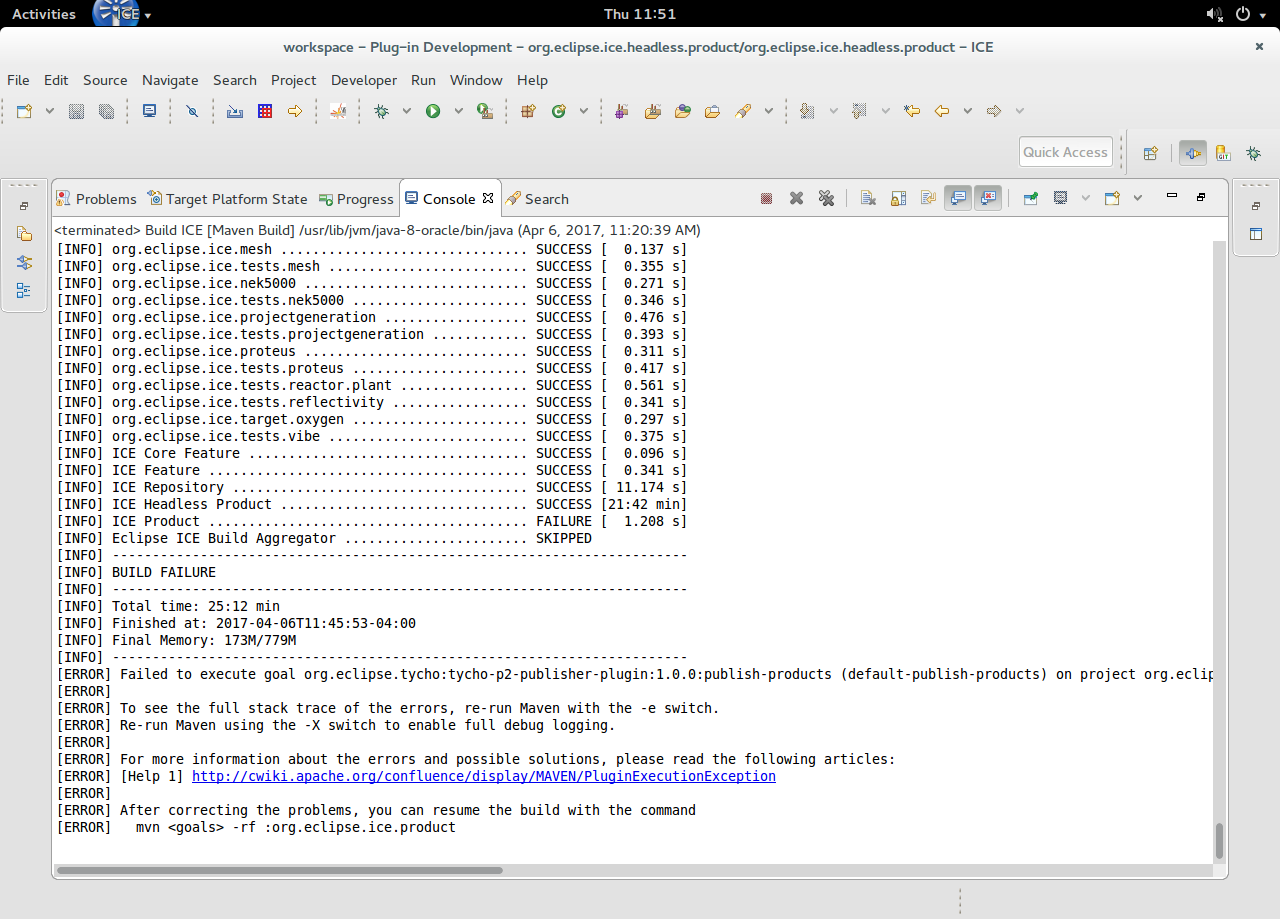The image size is (1280, 919).
Task: Open the Back history dropdown arrow
Action: [x=967, y=111]
